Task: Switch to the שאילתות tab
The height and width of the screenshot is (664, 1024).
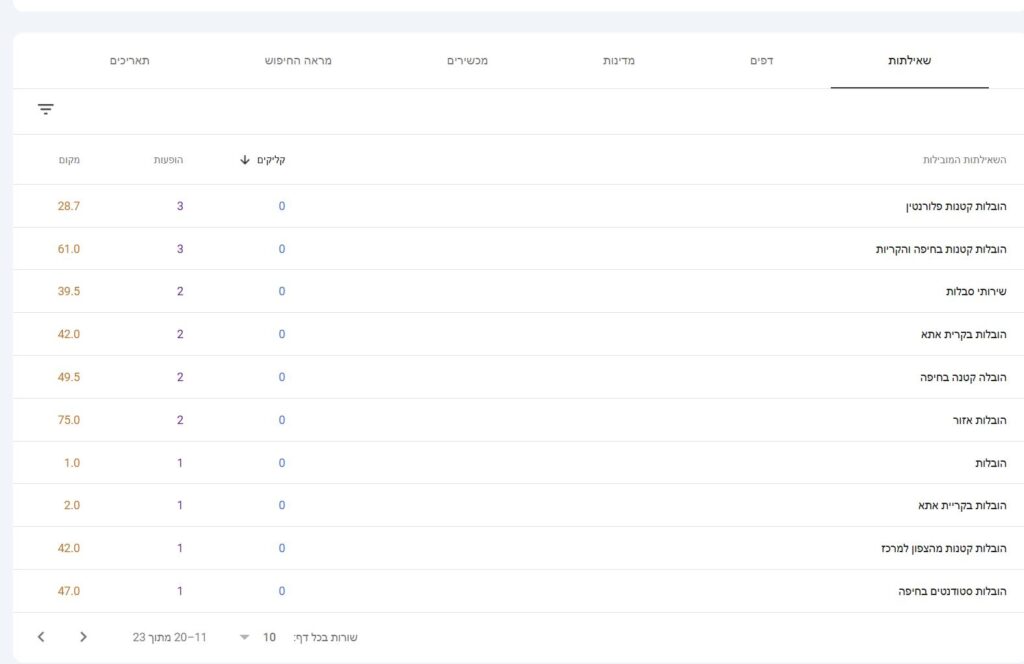Action: coord(909,61)
